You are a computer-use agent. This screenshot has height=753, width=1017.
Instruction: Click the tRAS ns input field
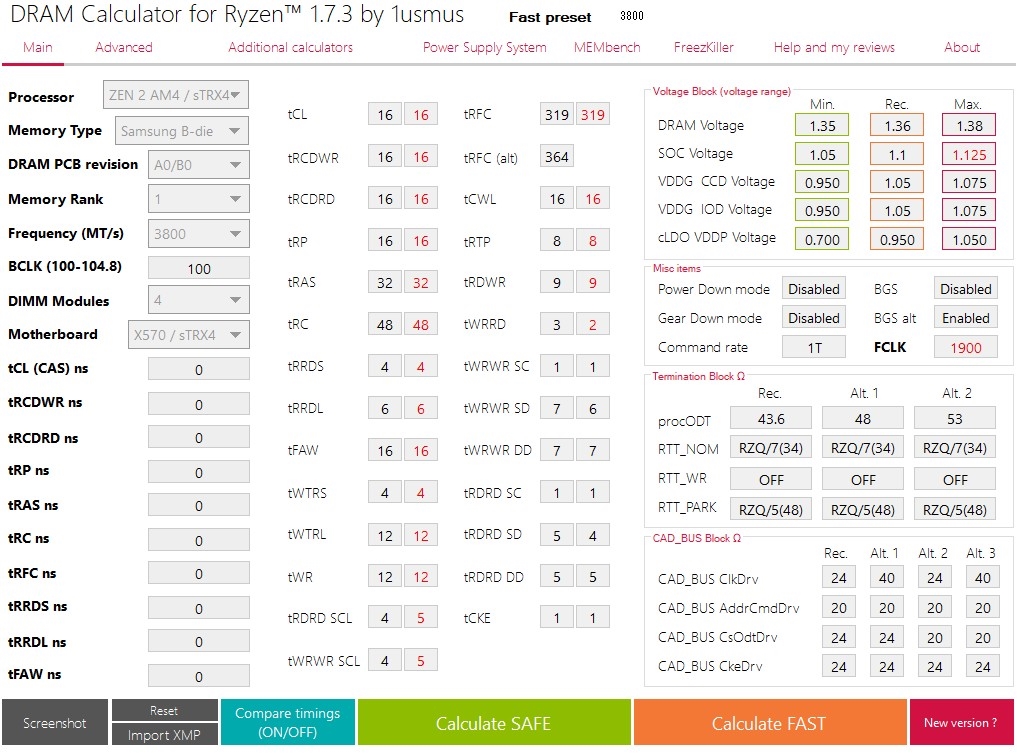coord(198,505)
